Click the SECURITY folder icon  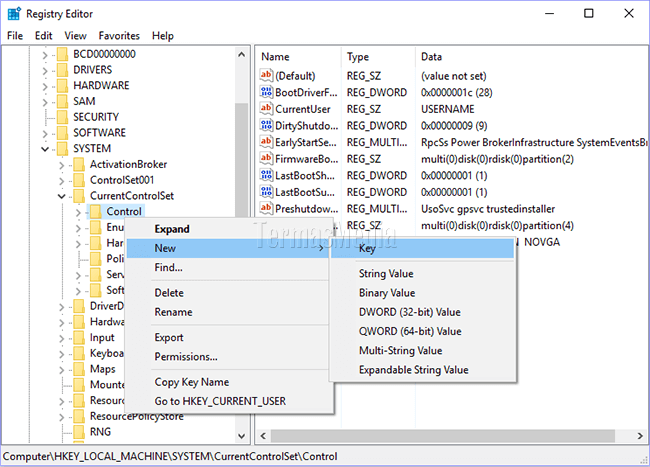[62, 117]
